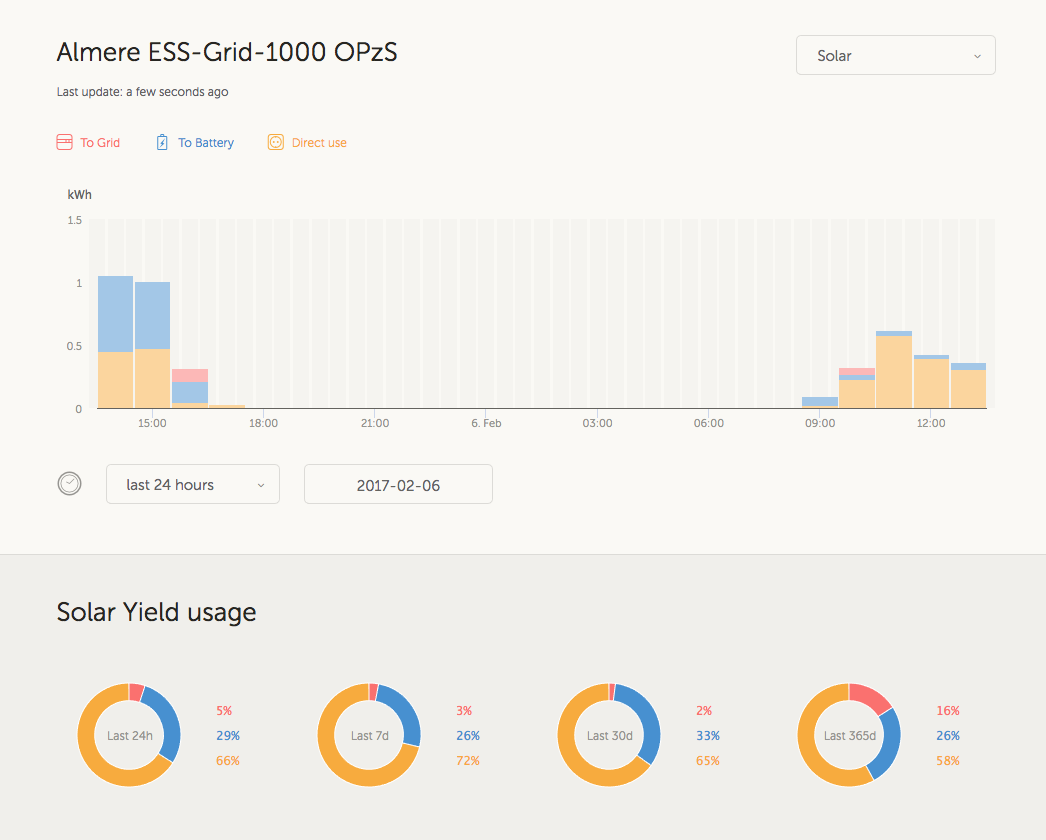Toggle the To Grid series label
Viewport: 1046px width, 840px height.
pos(100,143)
